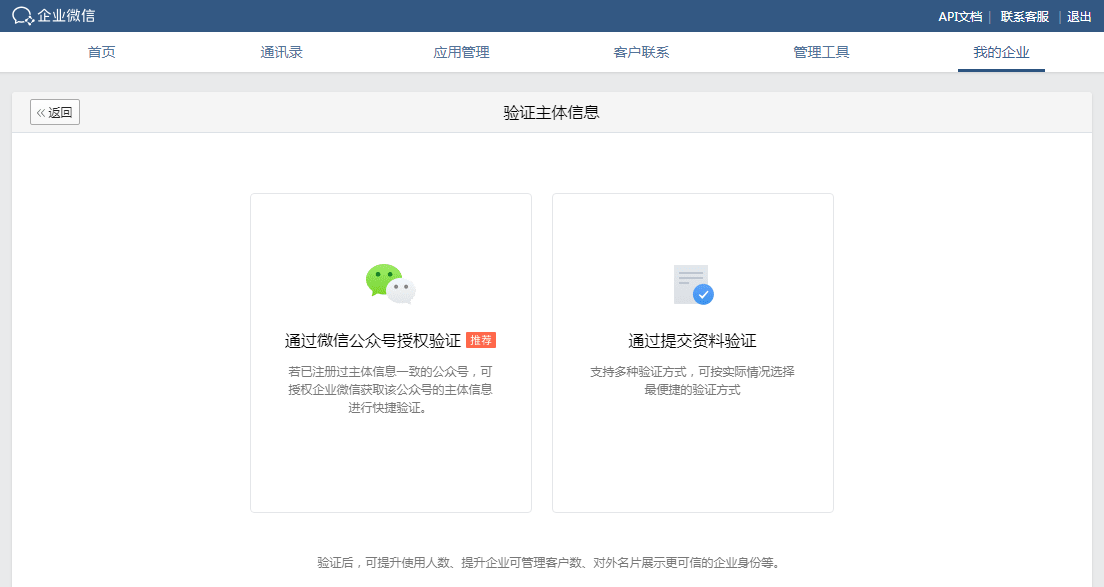Click the green WeChat chat bubbles icon
This screenshot has width=1104, height=587.
click(x=390, y=284)
